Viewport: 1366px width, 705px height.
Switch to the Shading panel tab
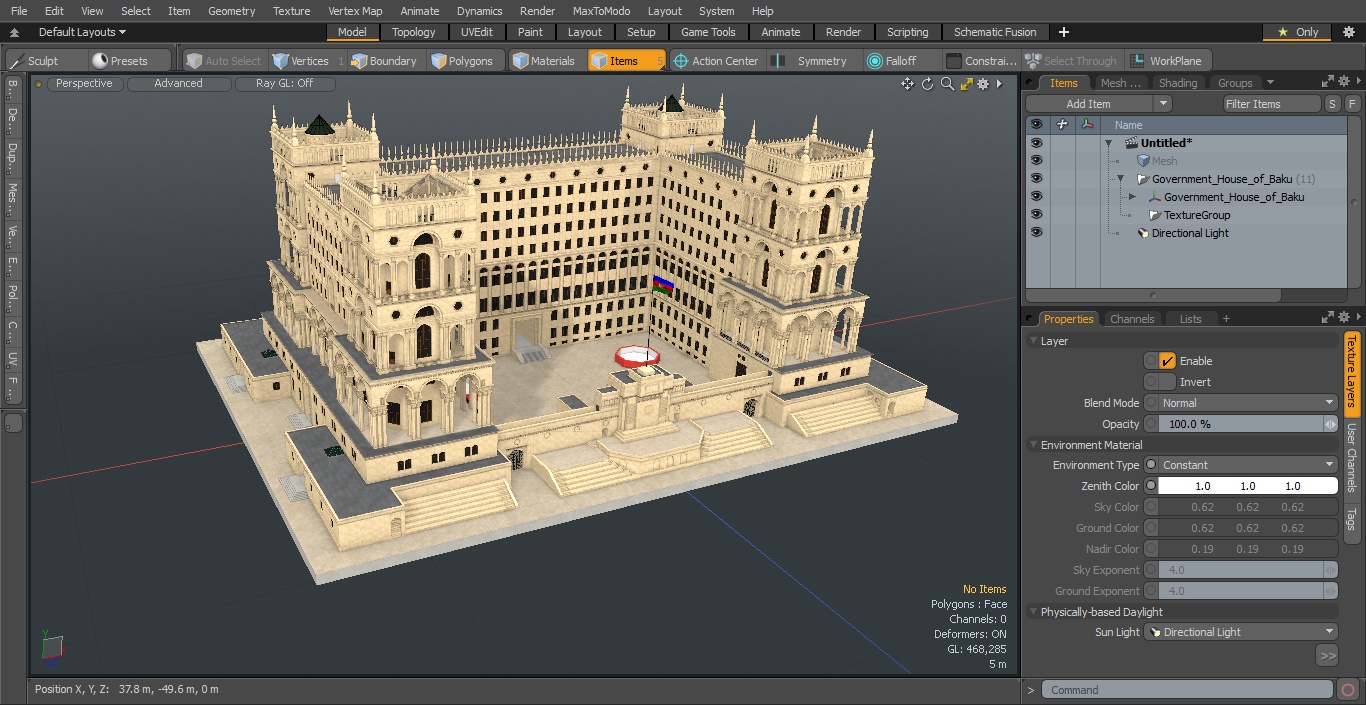(x=1177, y=83)
